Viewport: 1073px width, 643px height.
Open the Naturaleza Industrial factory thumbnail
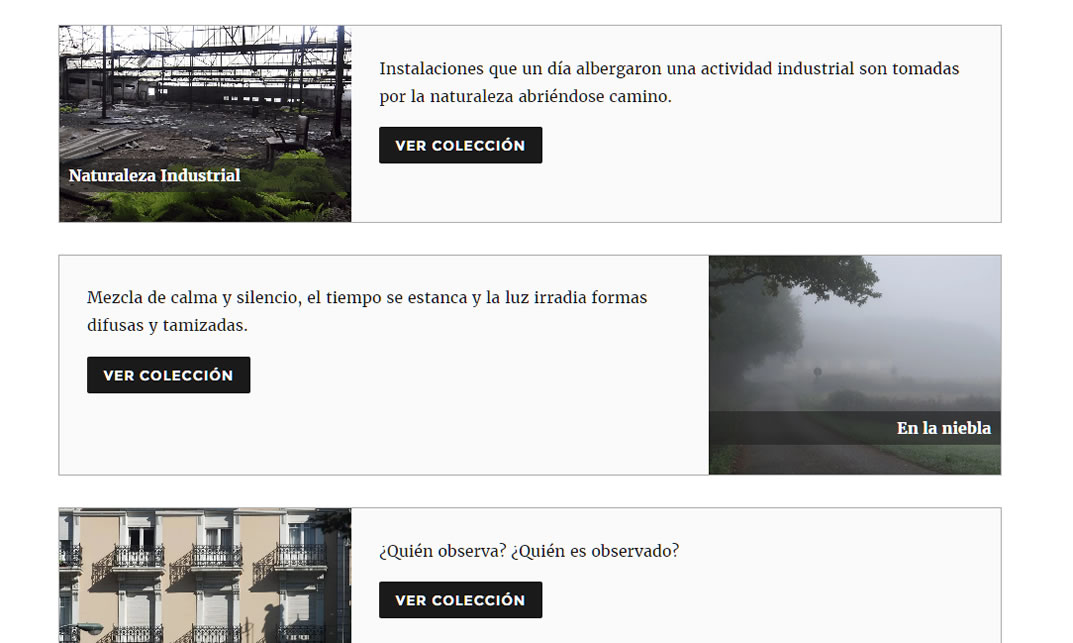pyautogui.click(x=205, y=124)
